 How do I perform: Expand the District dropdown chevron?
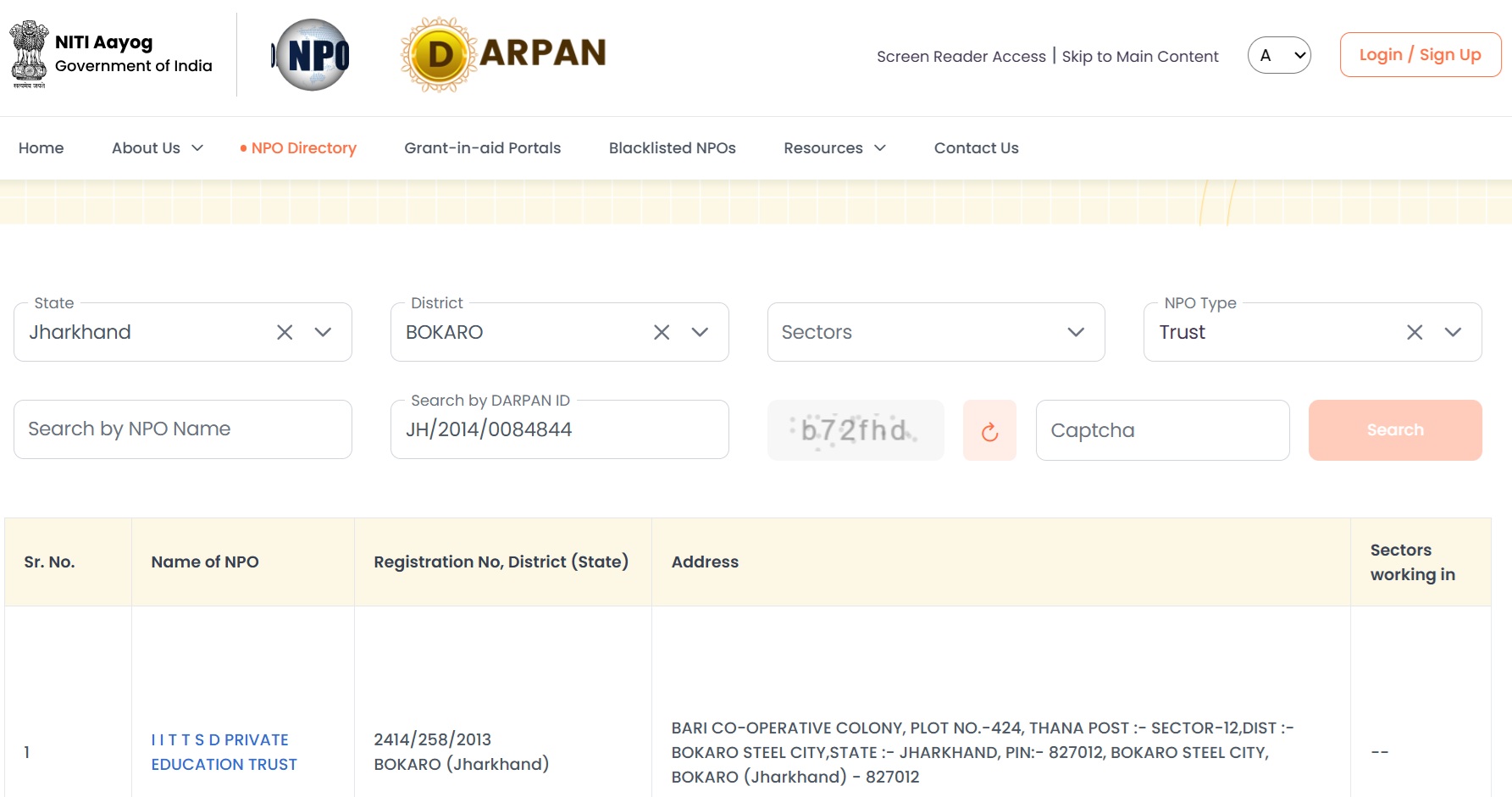pyautogui.click(x=700, y=333)
